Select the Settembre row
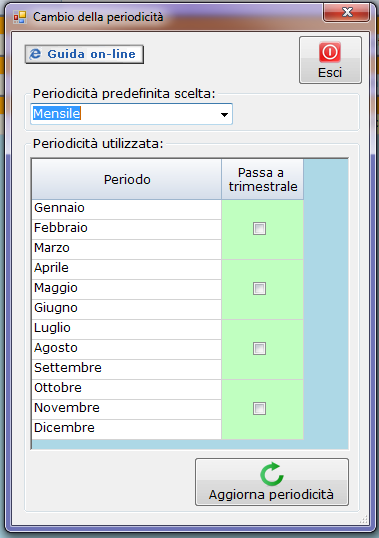Image resolution: width=379 pixels, height=538 pixels. (x=127, y=369)
